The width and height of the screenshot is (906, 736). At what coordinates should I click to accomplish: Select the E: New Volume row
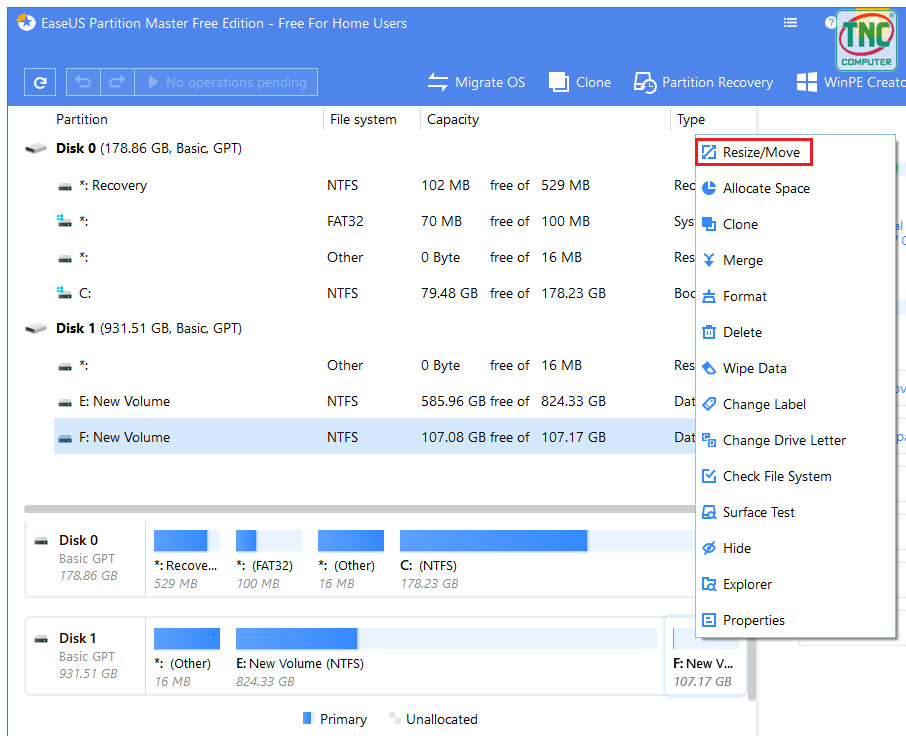point(374,402)
